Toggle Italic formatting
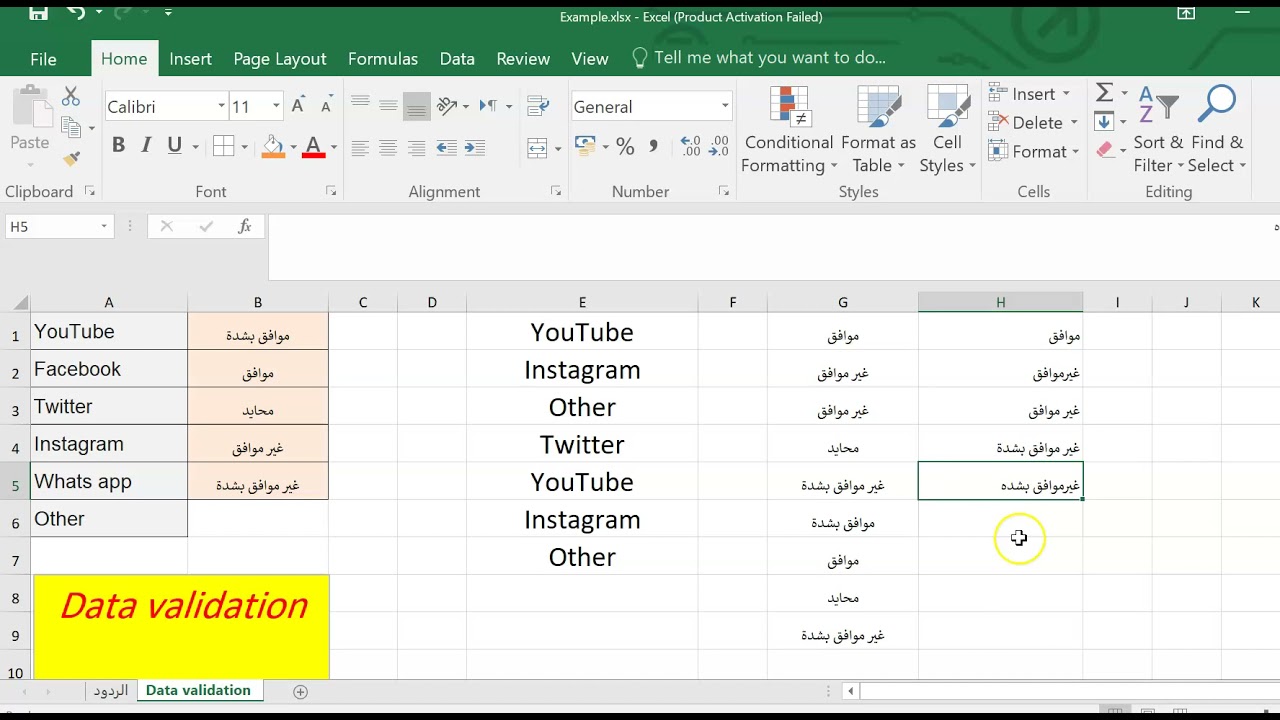Viewport: 1280px width, 720px height. click(x=146, y=146)
